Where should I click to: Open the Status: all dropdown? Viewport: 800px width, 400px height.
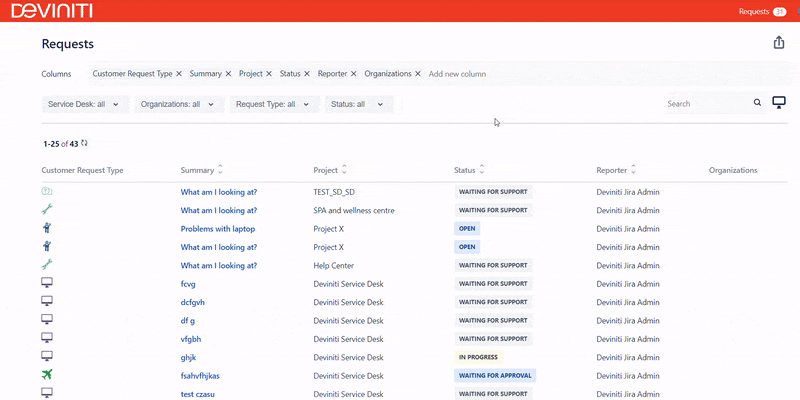point(359,104)
